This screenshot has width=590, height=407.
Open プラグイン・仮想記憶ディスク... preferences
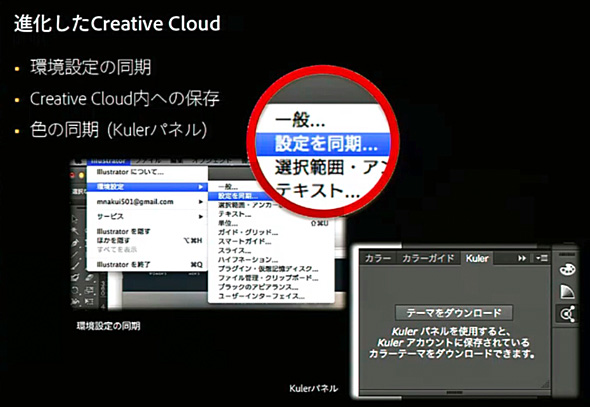click(268, 269)
